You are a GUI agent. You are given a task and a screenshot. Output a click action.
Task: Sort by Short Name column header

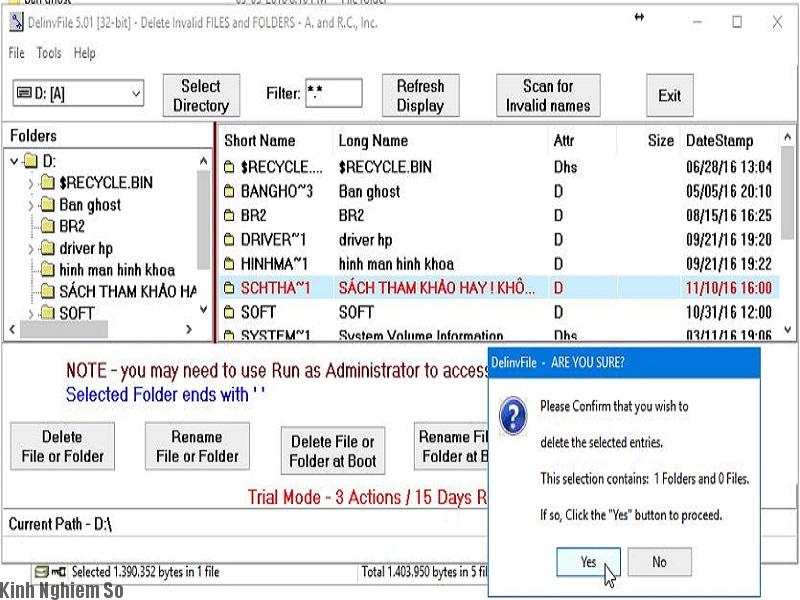click(x=260, y=140)
